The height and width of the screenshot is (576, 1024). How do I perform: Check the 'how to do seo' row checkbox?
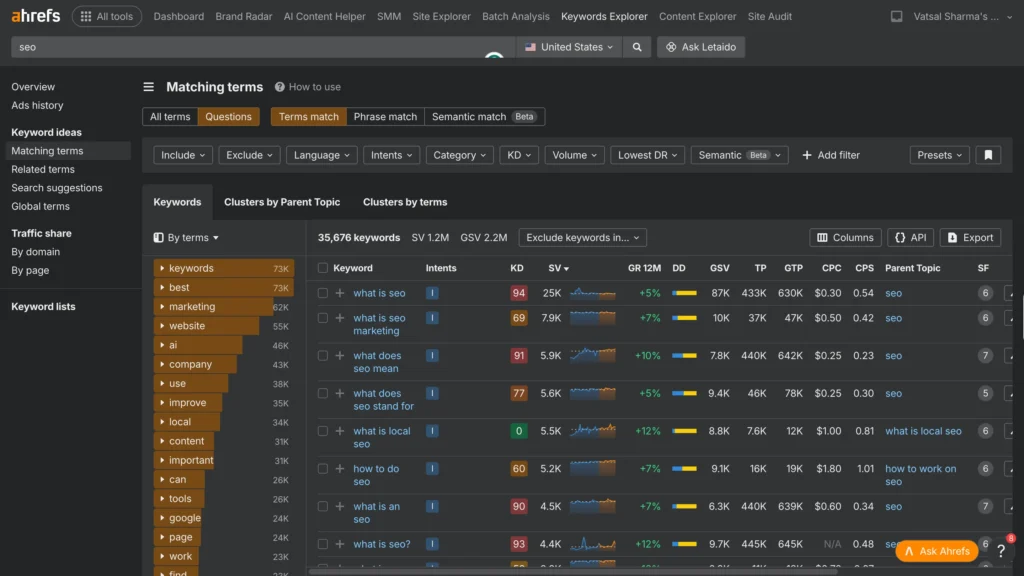pyautogui.click(x=323, y=469)
